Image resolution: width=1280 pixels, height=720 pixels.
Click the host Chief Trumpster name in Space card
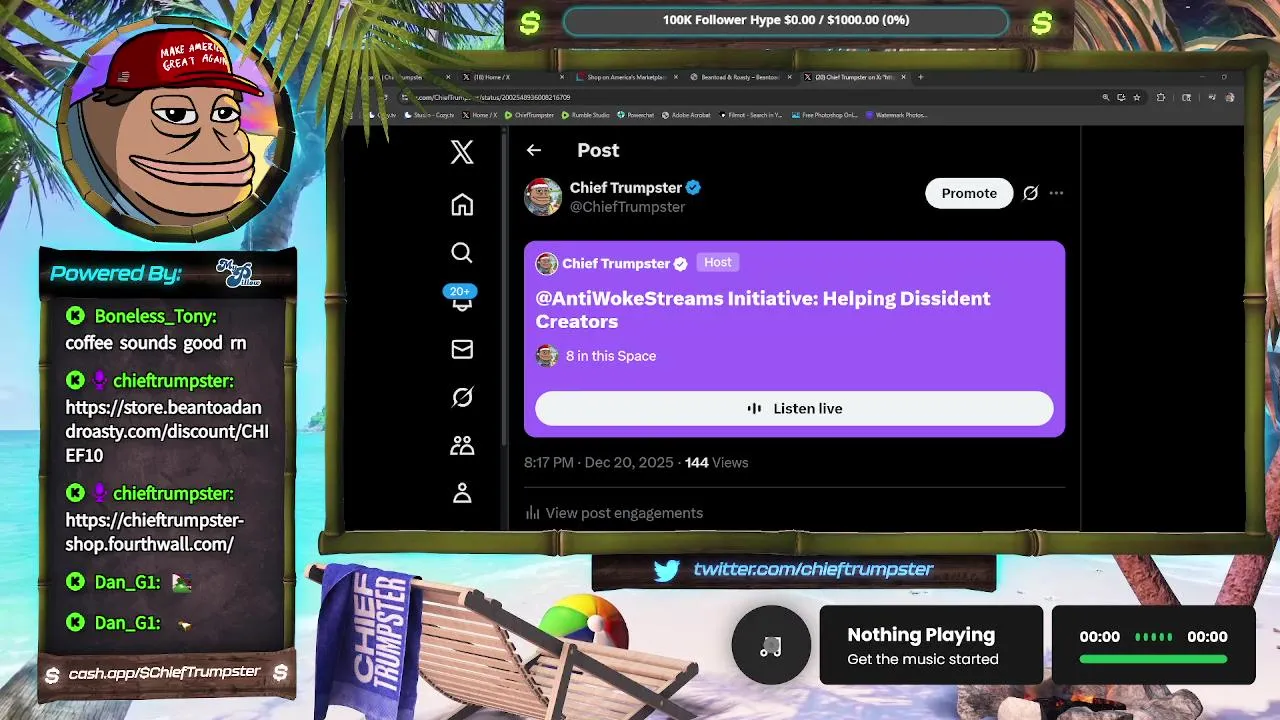[x=616, y=263]
